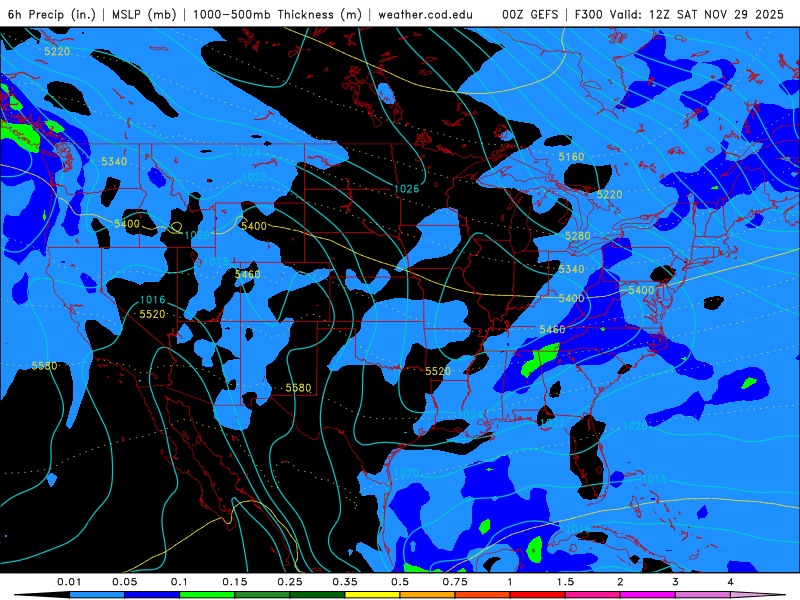Click the 'F300' forecast hour text
This screenshot has width=800, height=600.
[588, 14]
